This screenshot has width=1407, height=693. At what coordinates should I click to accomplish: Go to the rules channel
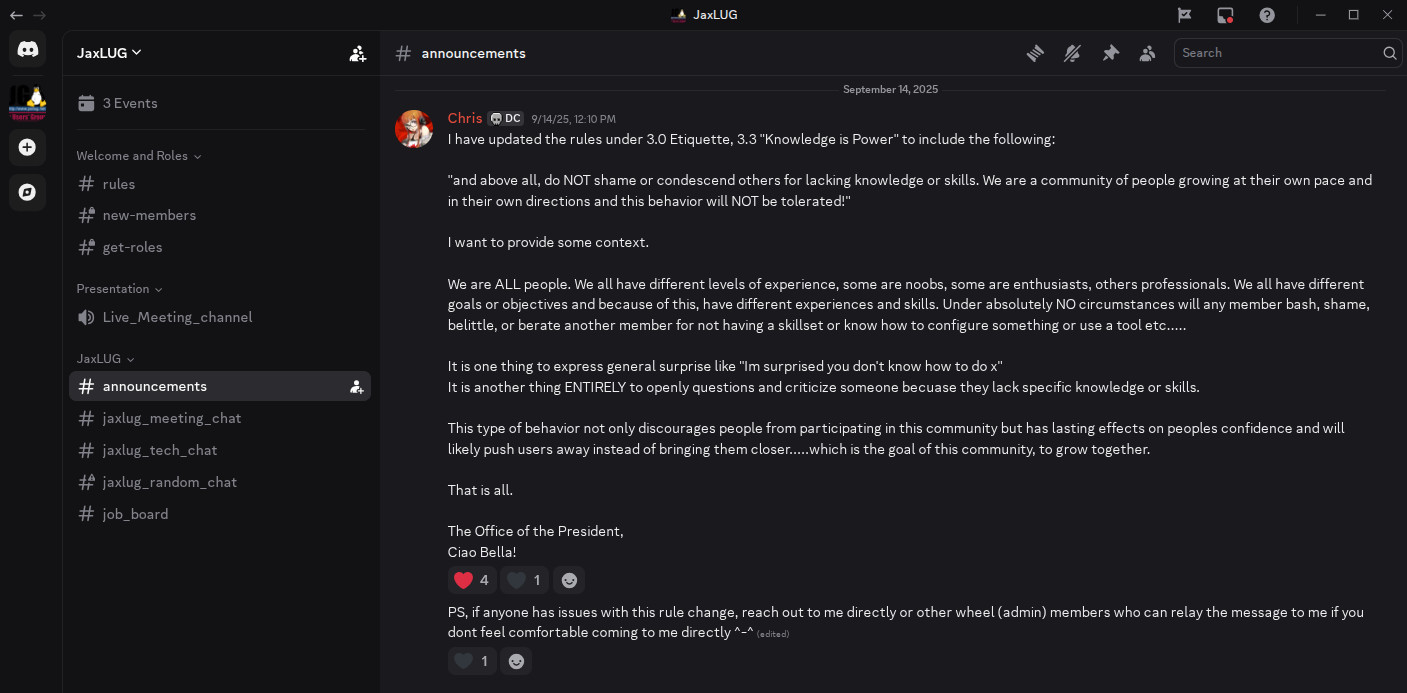tap(119, 184)
